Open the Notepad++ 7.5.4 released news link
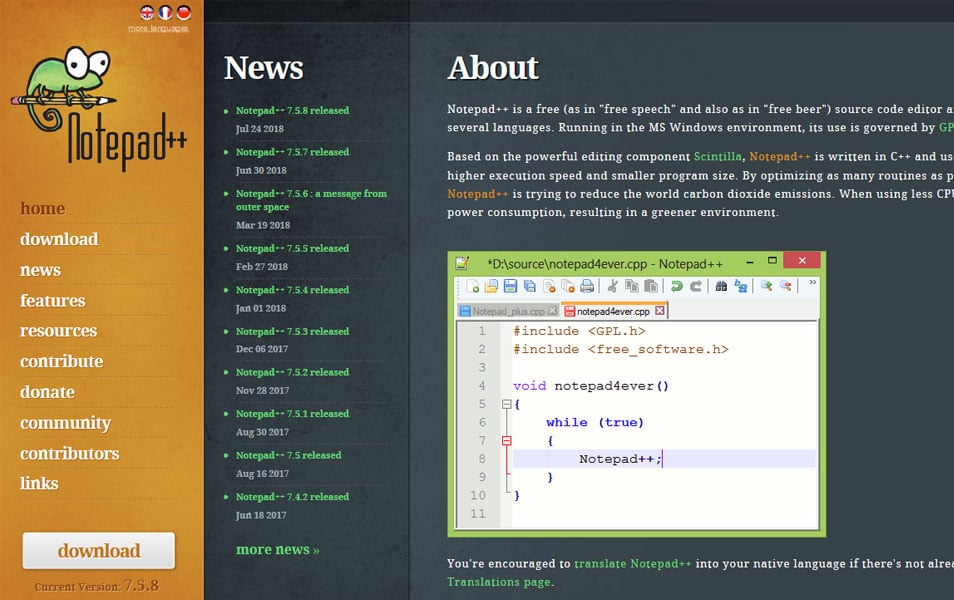Viewport: 954px width, 600px height. (293, 290)
